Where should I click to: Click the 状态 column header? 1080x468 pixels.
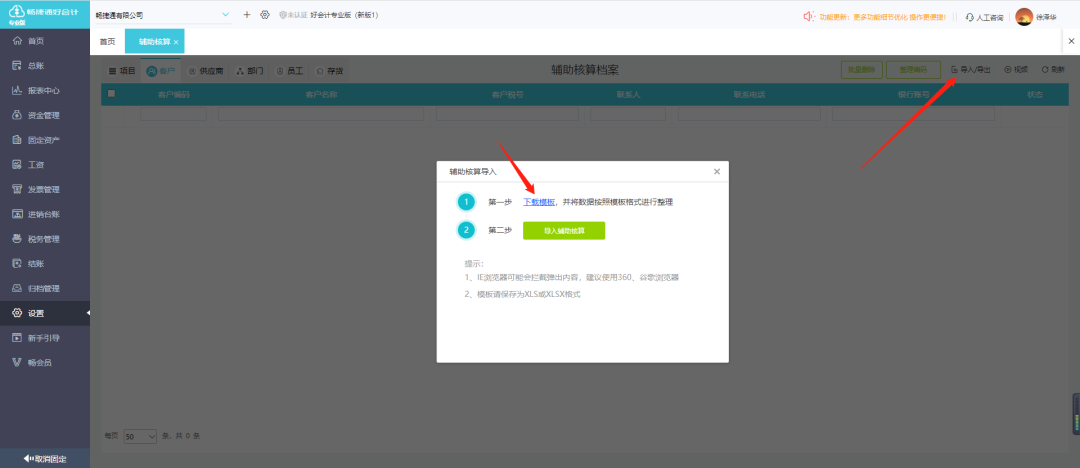click(x=1035, y=94)
